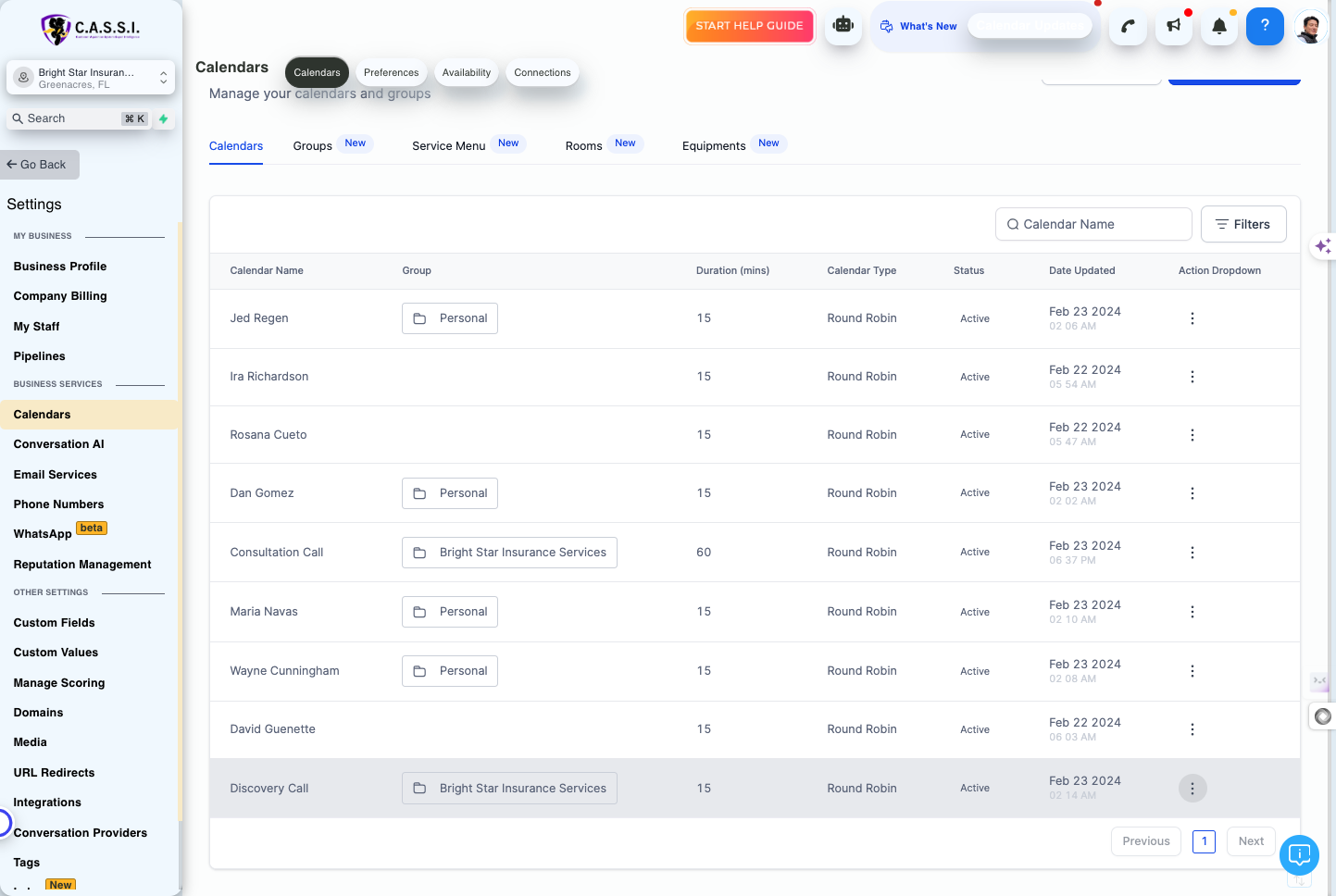Viewport: 1336px width, 896px height.
Task: Click the phone dialer icon
Action: click(1128, 26)
